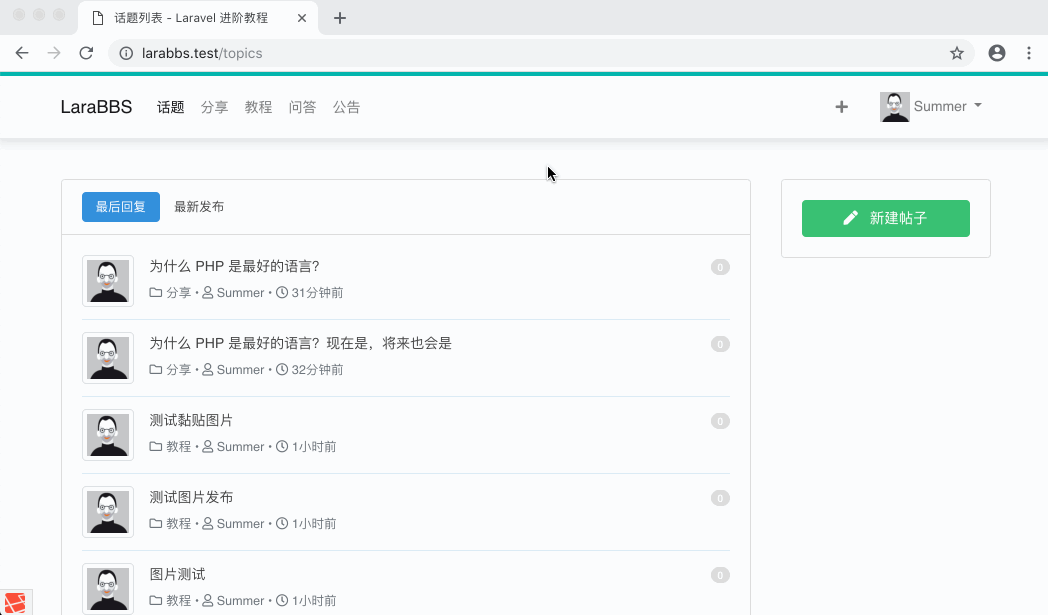Click the folder category icon beside 教程 on 测试图片发布
The image size is (1048, 615).
point(155,523)
